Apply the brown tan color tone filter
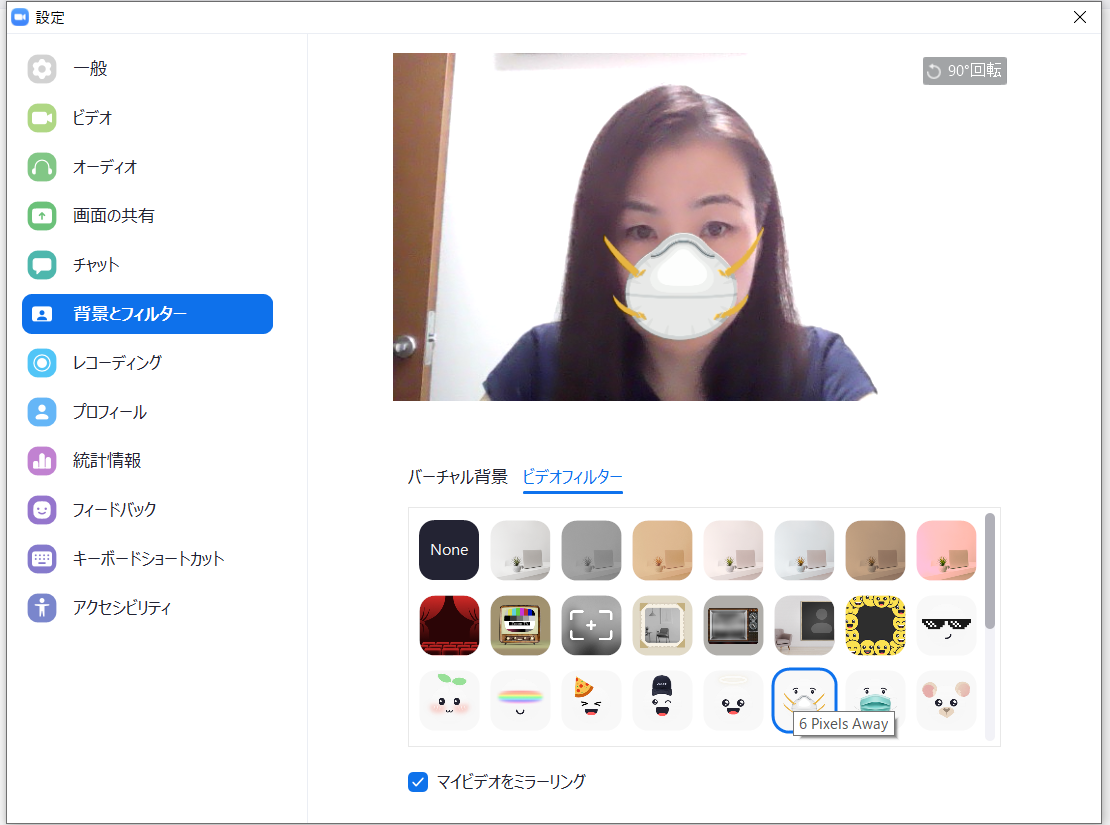This screenshot has width=1110, height=825. (x=875, y=550)
